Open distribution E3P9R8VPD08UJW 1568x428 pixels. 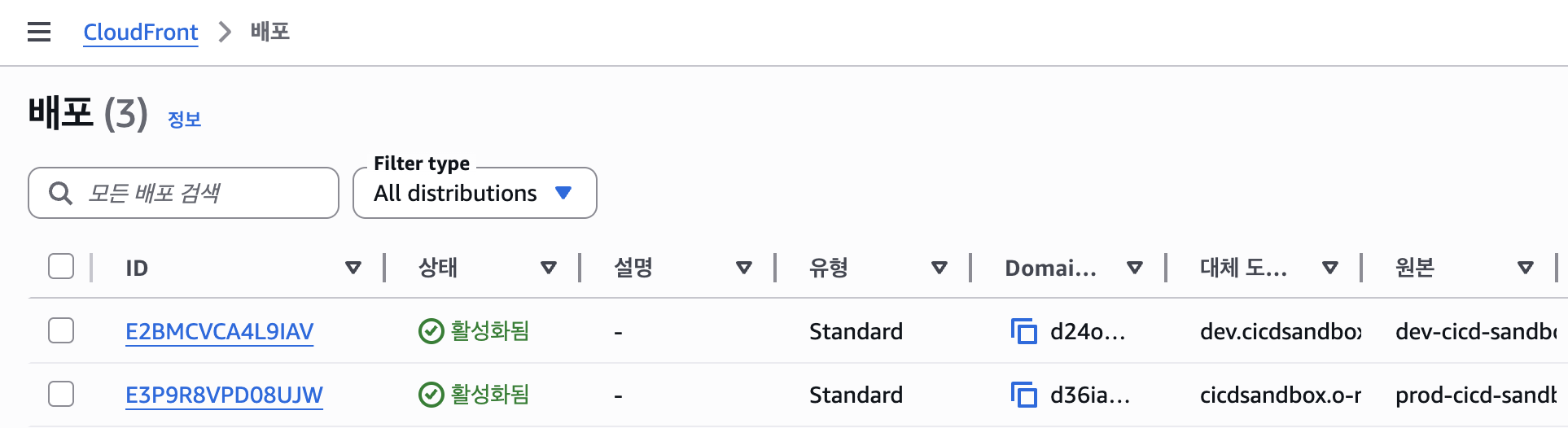pyautogui.click(x=224, y=395)
